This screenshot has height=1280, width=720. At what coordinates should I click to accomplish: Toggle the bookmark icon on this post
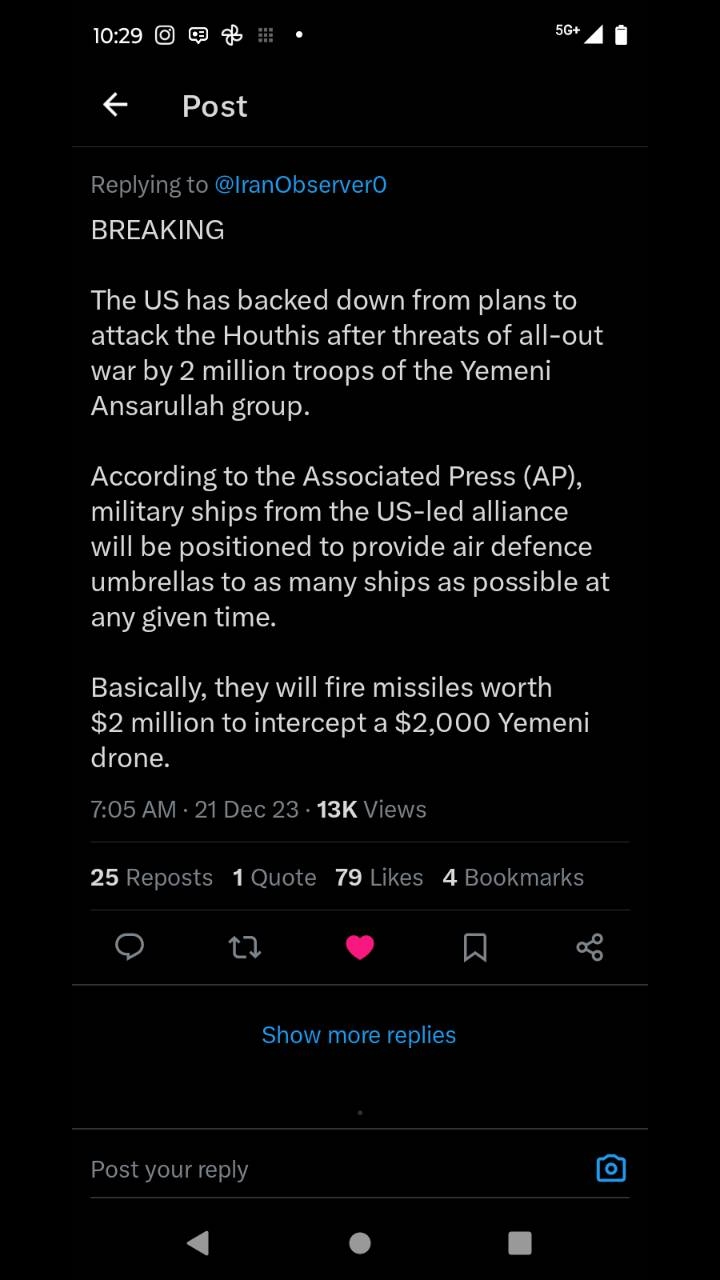point(475,947)
